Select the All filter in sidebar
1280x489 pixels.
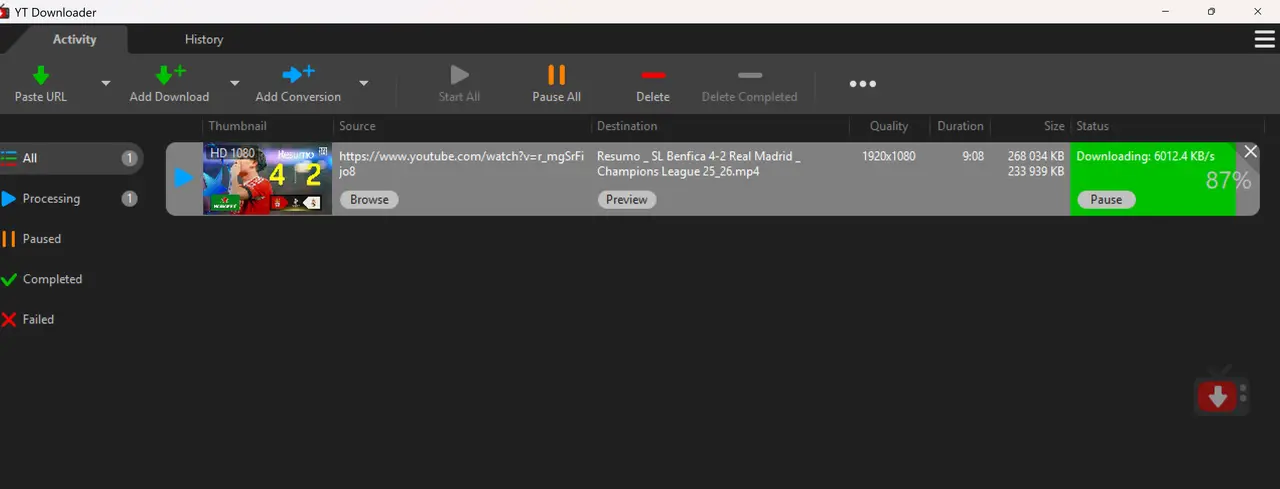tap(72, 158)
